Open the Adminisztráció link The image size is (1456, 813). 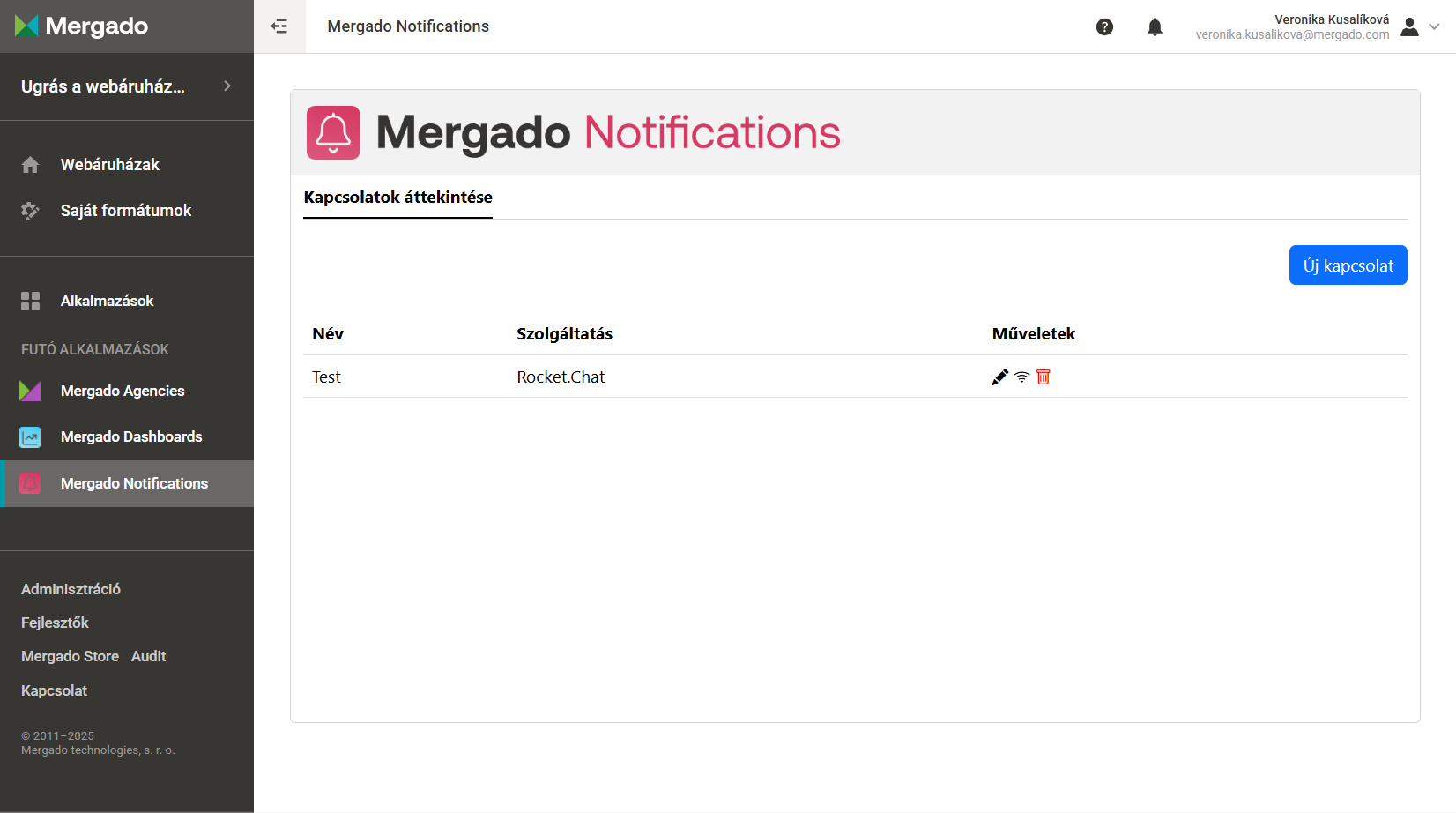[x=71, y=589]
